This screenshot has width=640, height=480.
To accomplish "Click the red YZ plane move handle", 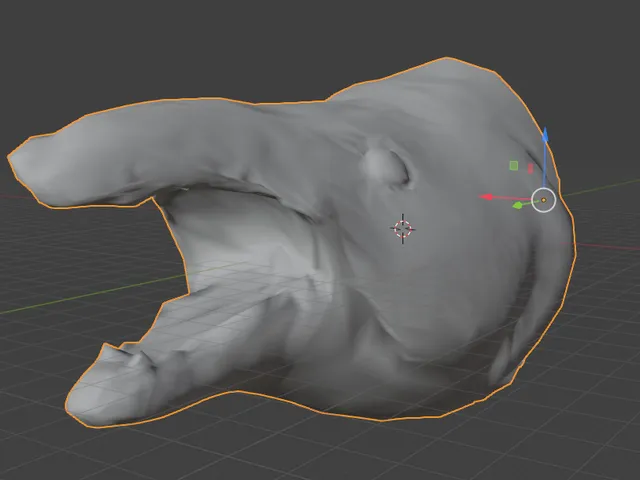I will tap(530, 168).
